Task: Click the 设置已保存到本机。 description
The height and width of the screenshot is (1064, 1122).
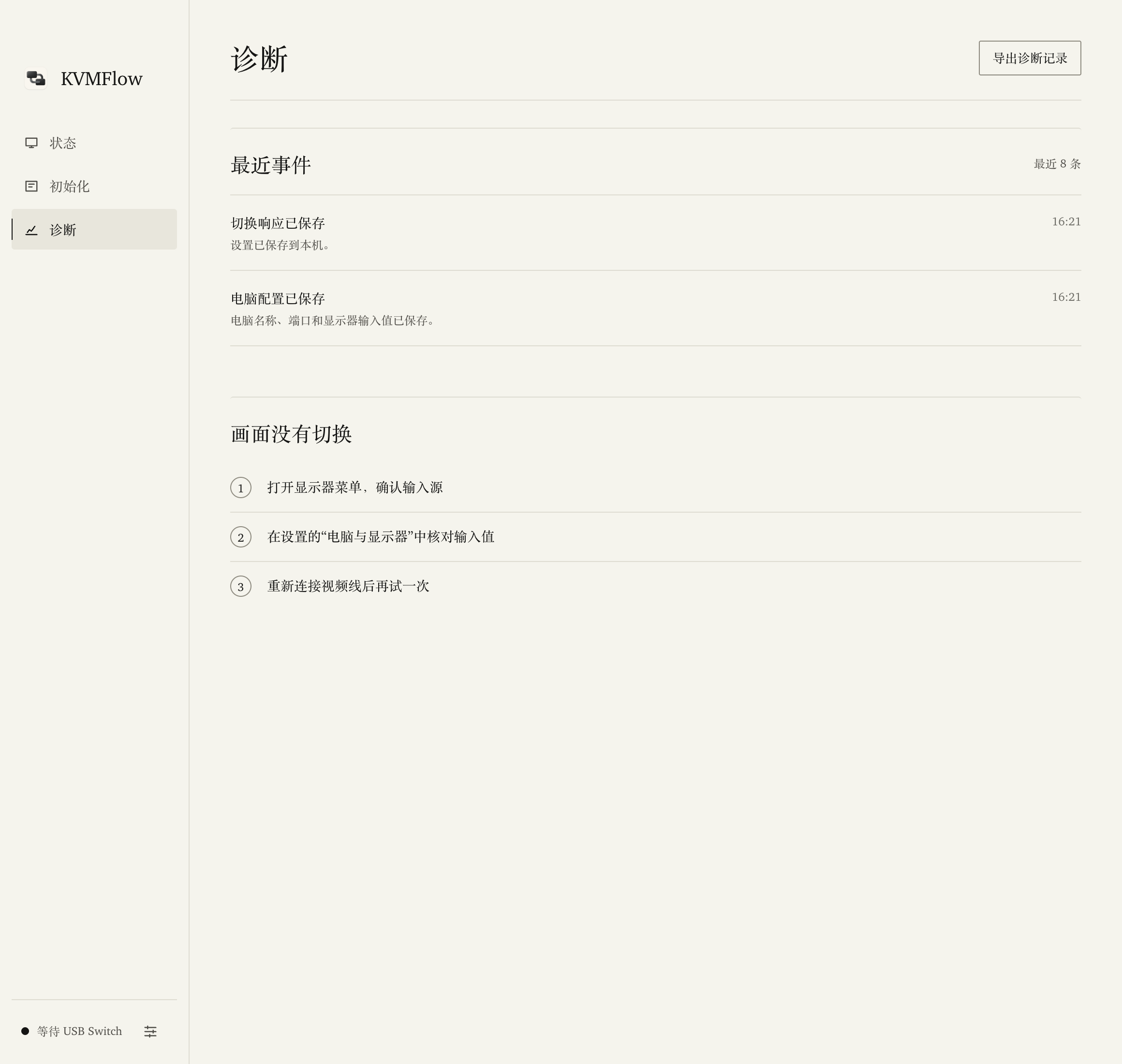Action: (280, 245)
